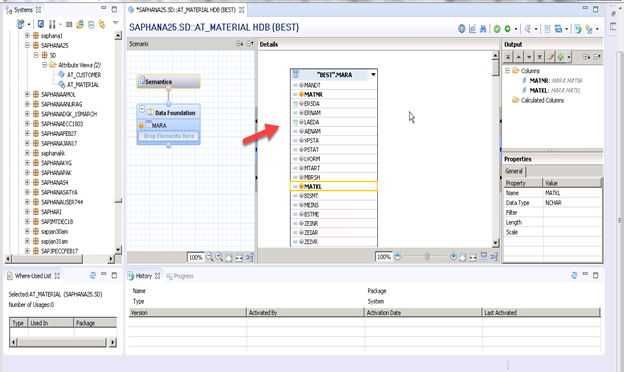Click the auto layout icon in Scenario pane

coord(250,257)
